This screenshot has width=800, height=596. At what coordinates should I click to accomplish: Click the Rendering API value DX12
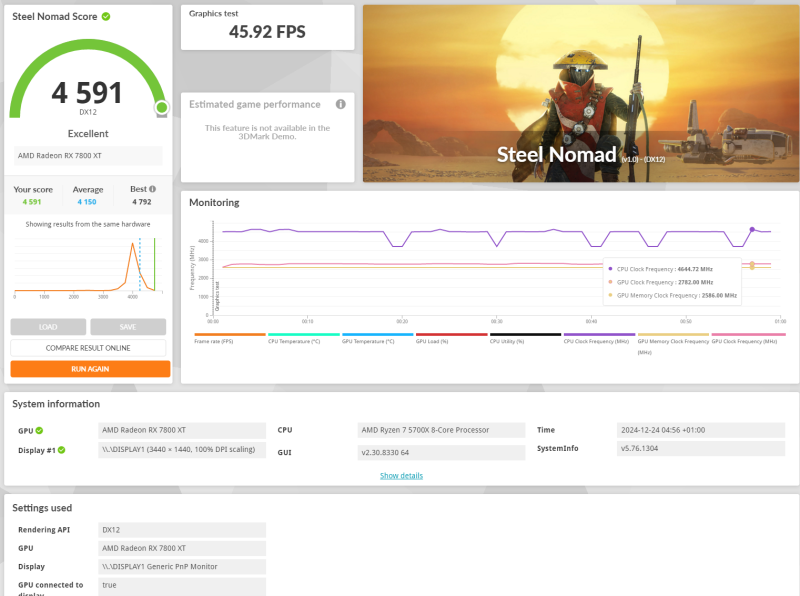click(x=182, y=530)
